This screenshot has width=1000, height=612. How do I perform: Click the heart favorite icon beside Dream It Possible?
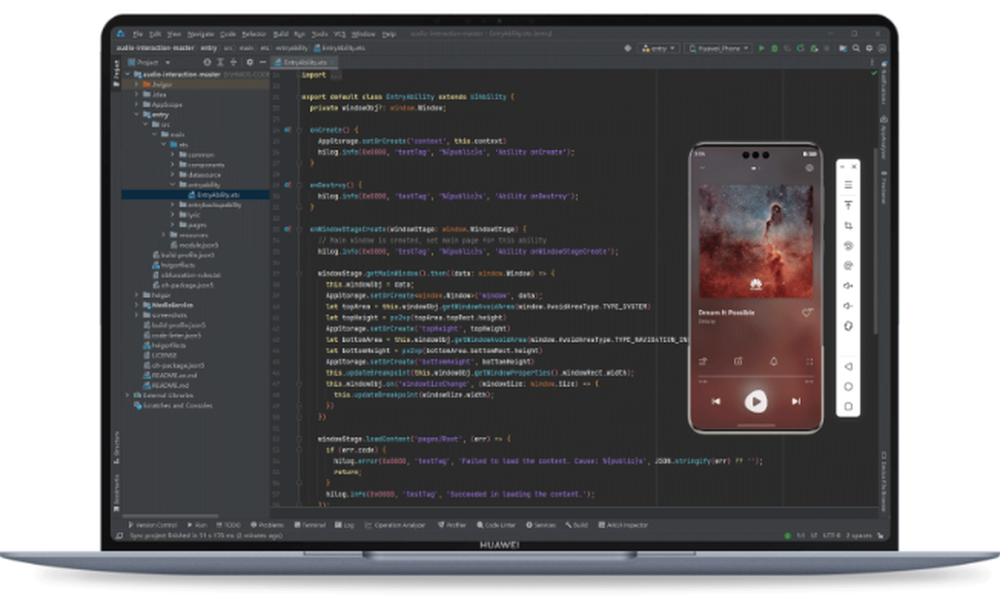pos(807,313)
